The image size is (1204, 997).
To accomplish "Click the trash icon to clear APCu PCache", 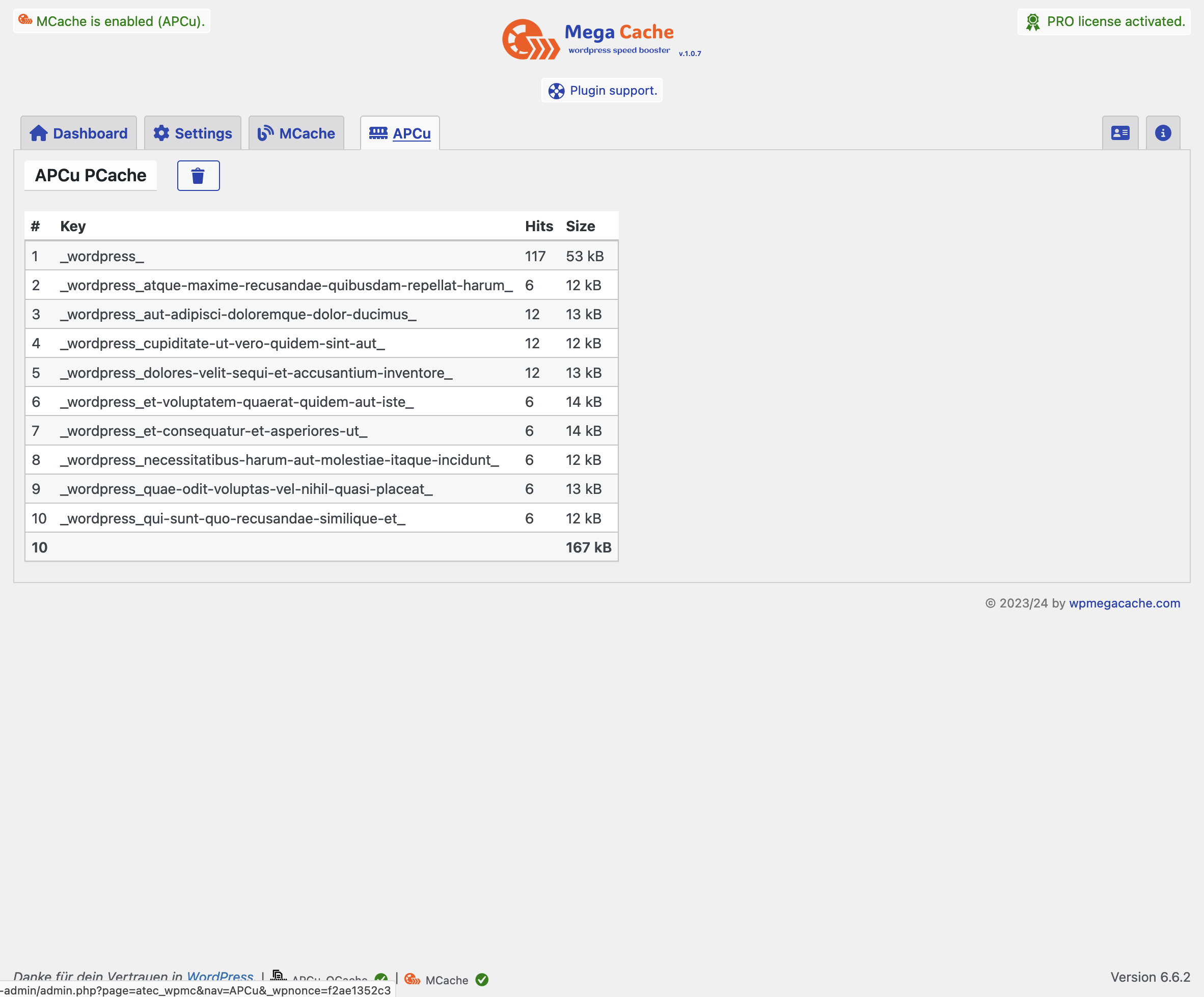I will (198, 176).
